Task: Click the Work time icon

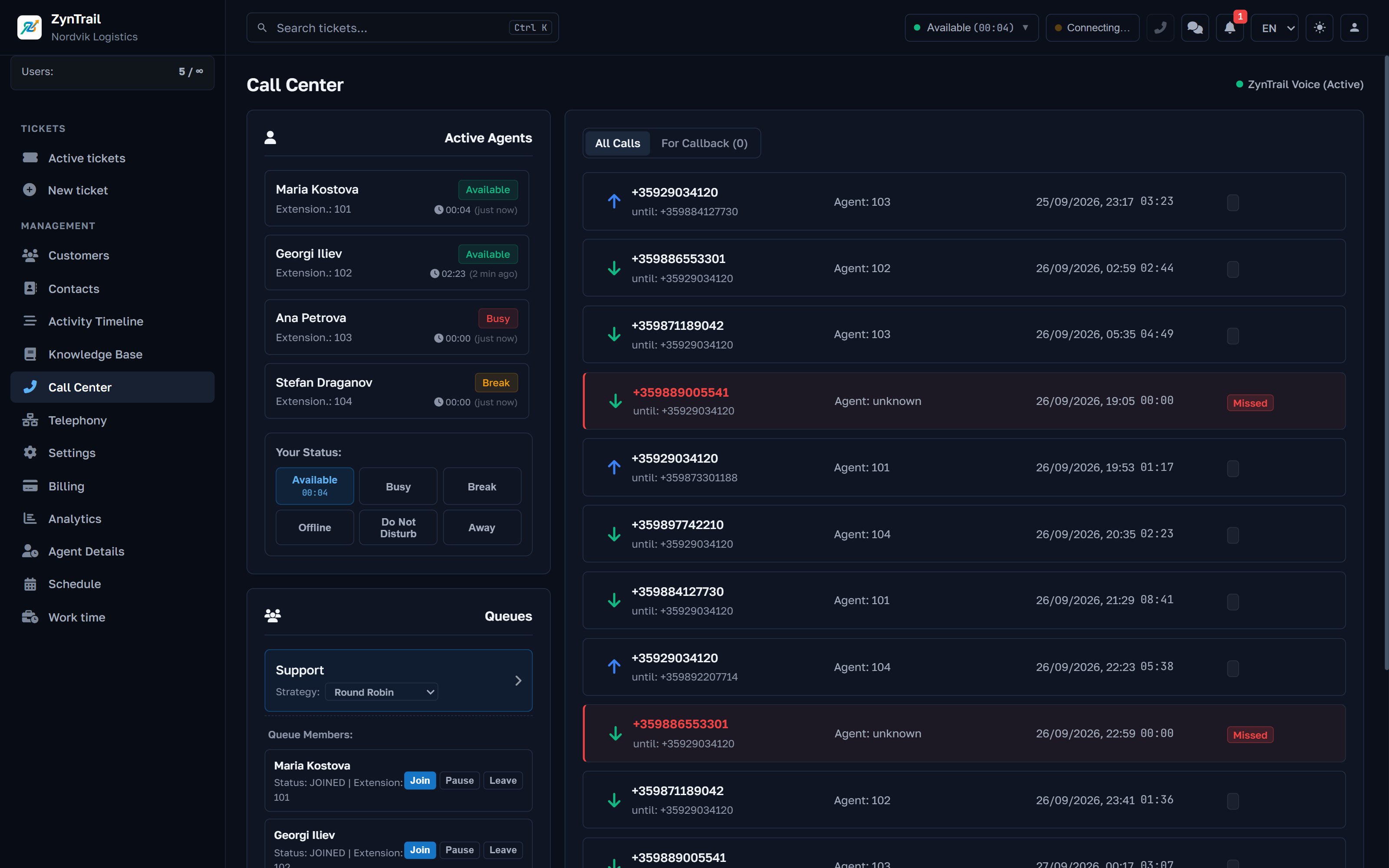Action: tap(30, 617)
